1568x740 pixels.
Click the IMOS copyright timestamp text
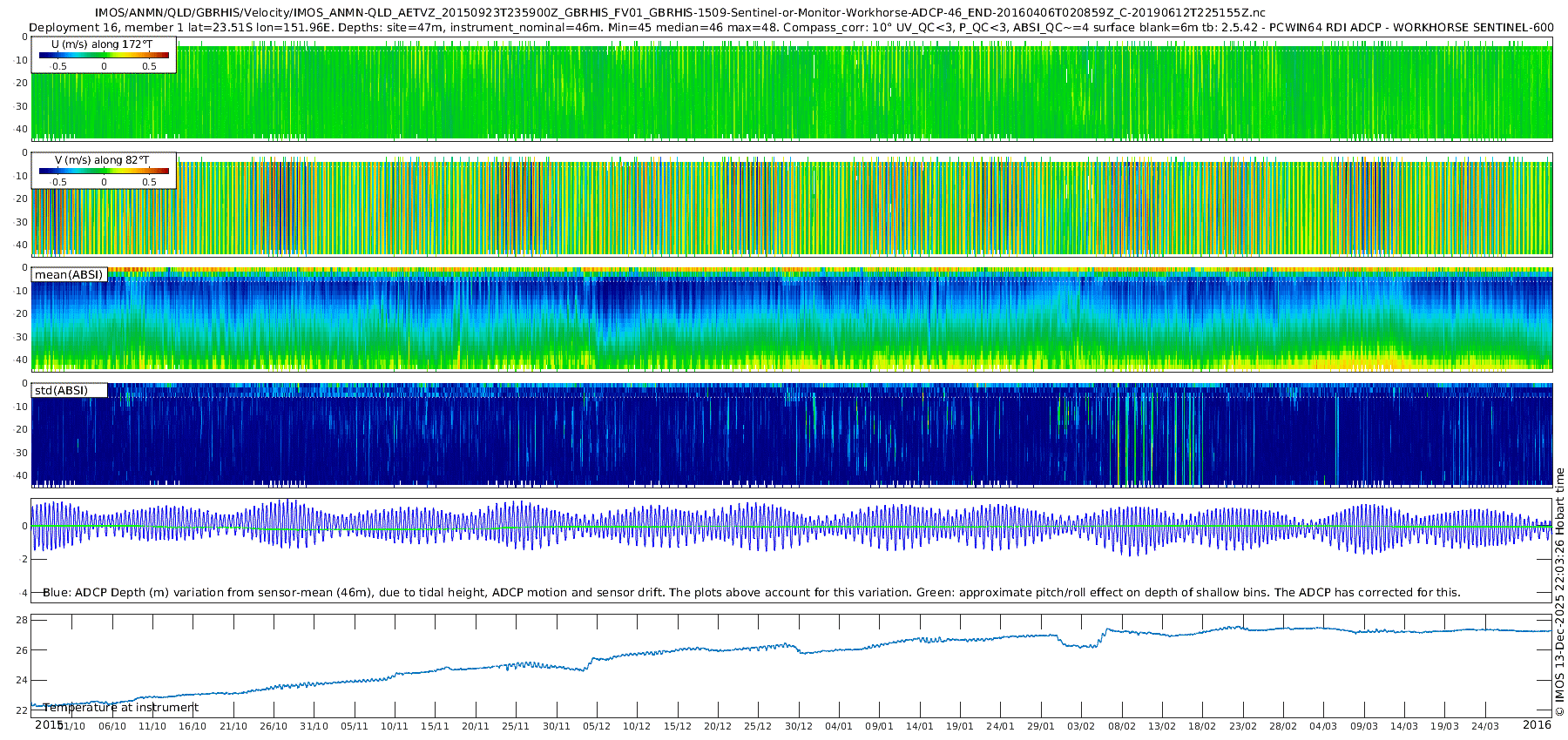(1559, 592)
